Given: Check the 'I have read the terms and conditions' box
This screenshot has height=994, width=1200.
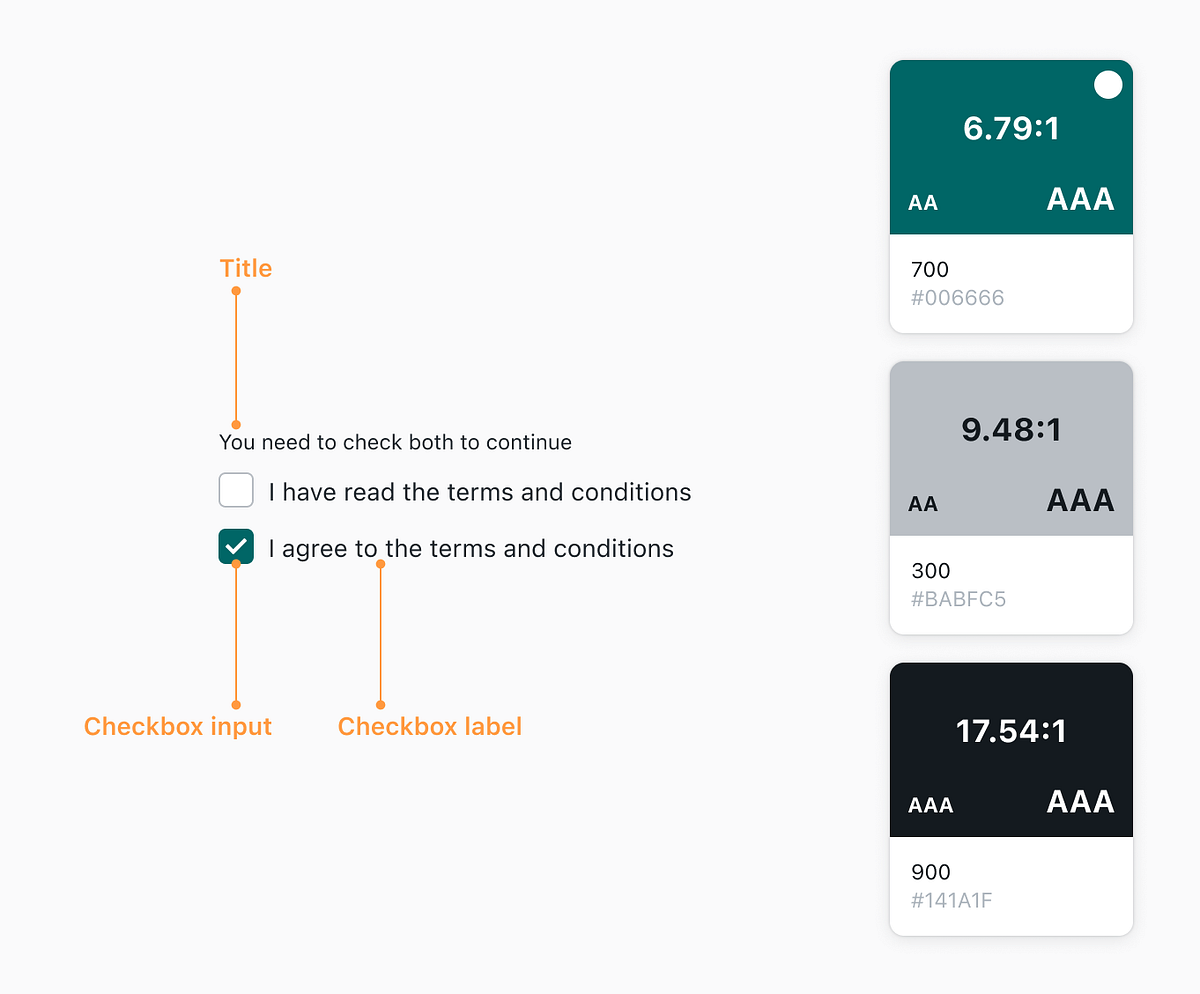Looking at the screenshot, I should tap(236, 490).
